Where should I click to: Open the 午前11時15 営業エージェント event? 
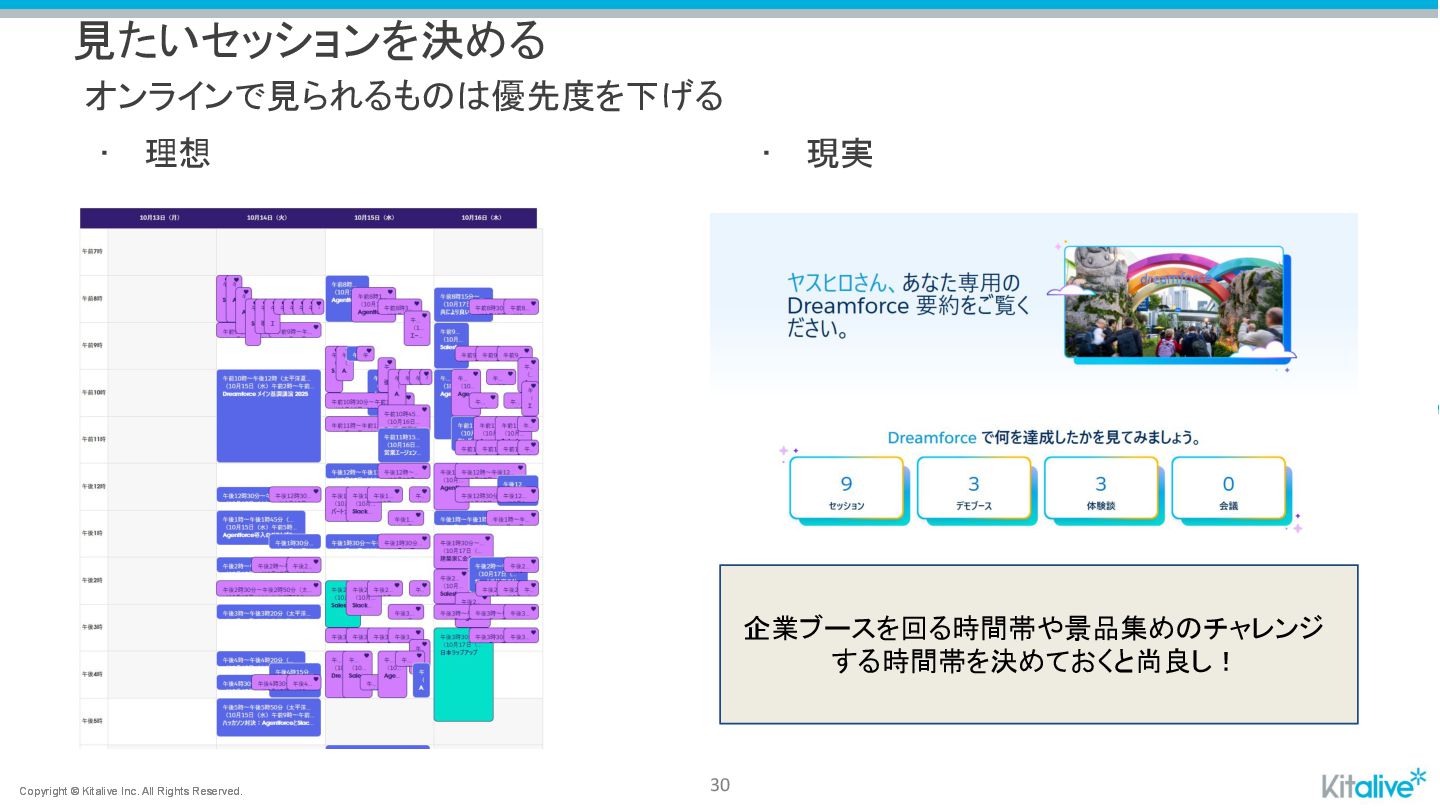(x=404, y=445)
